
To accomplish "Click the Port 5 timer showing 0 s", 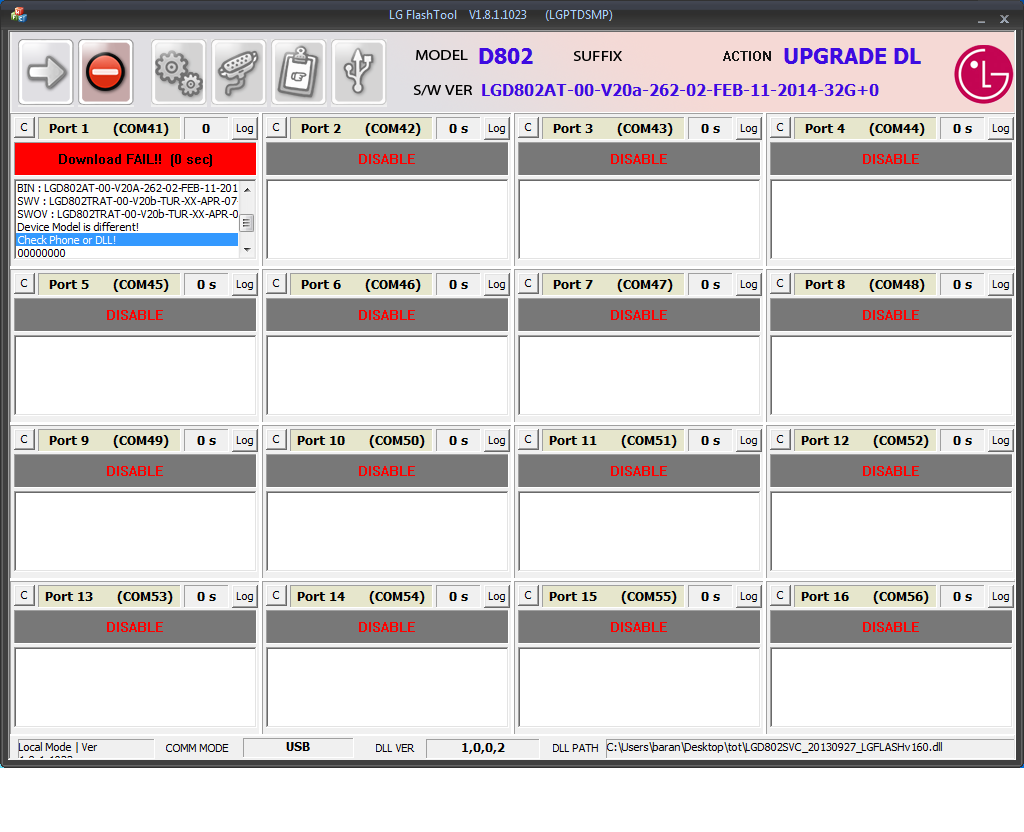I will (x=206, y=285).
